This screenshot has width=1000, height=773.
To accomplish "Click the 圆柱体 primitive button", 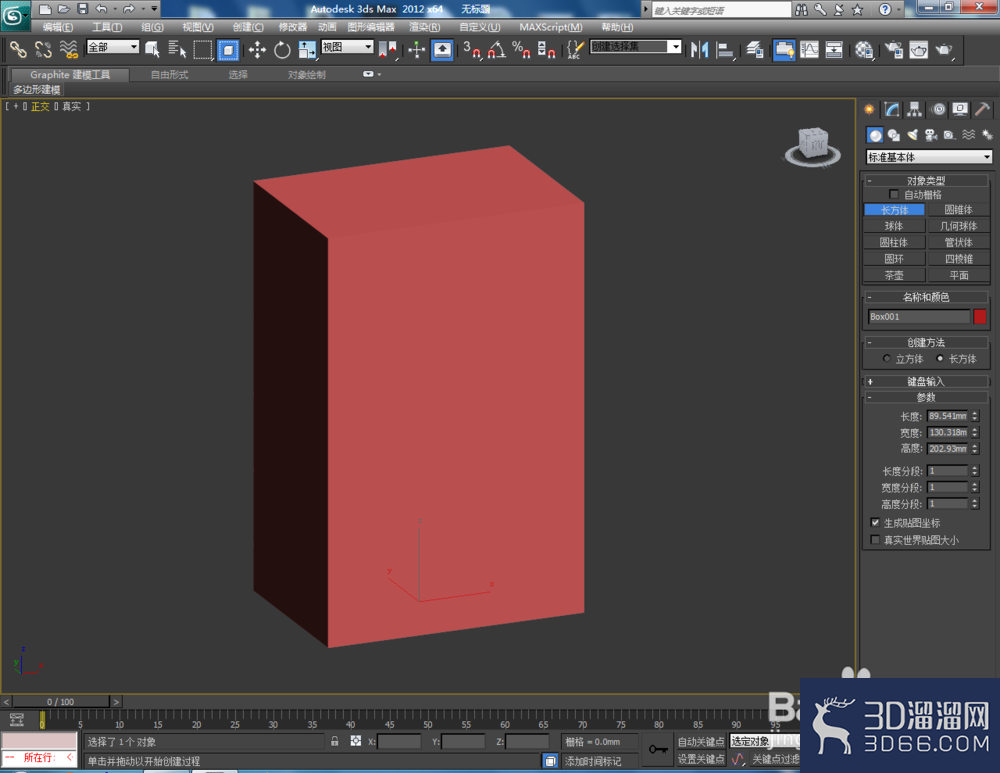I will (x=893, y=242).
